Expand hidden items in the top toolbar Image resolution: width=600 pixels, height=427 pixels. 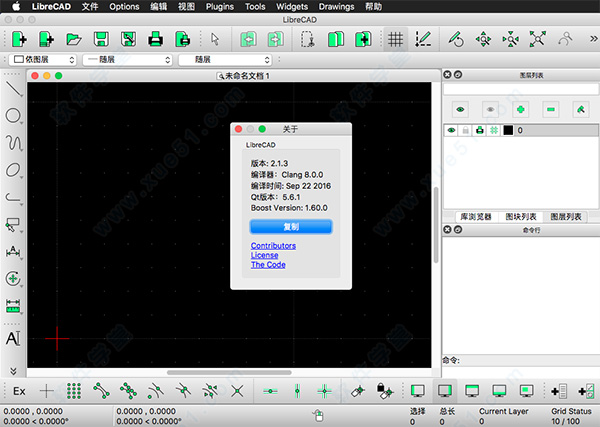click(593, 39)
